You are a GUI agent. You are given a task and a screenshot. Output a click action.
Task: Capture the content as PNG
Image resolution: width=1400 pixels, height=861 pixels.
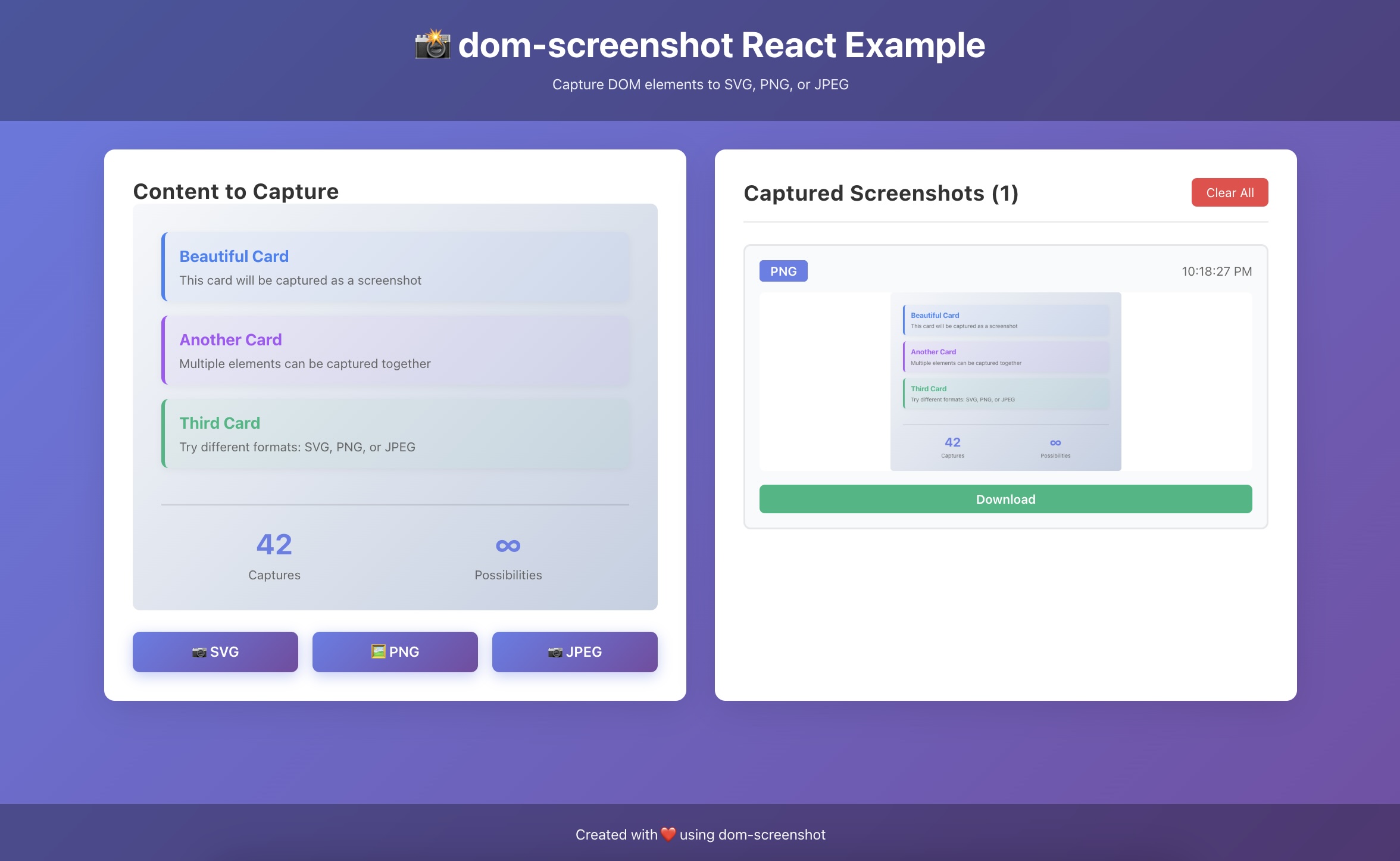(x=395, y=652)
